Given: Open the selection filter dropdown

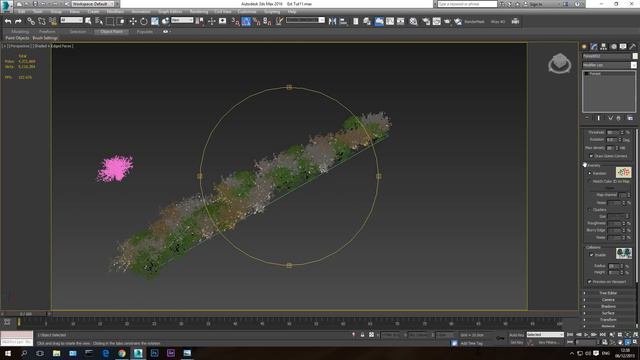Looking at the screenshot, I should (71, 20).
